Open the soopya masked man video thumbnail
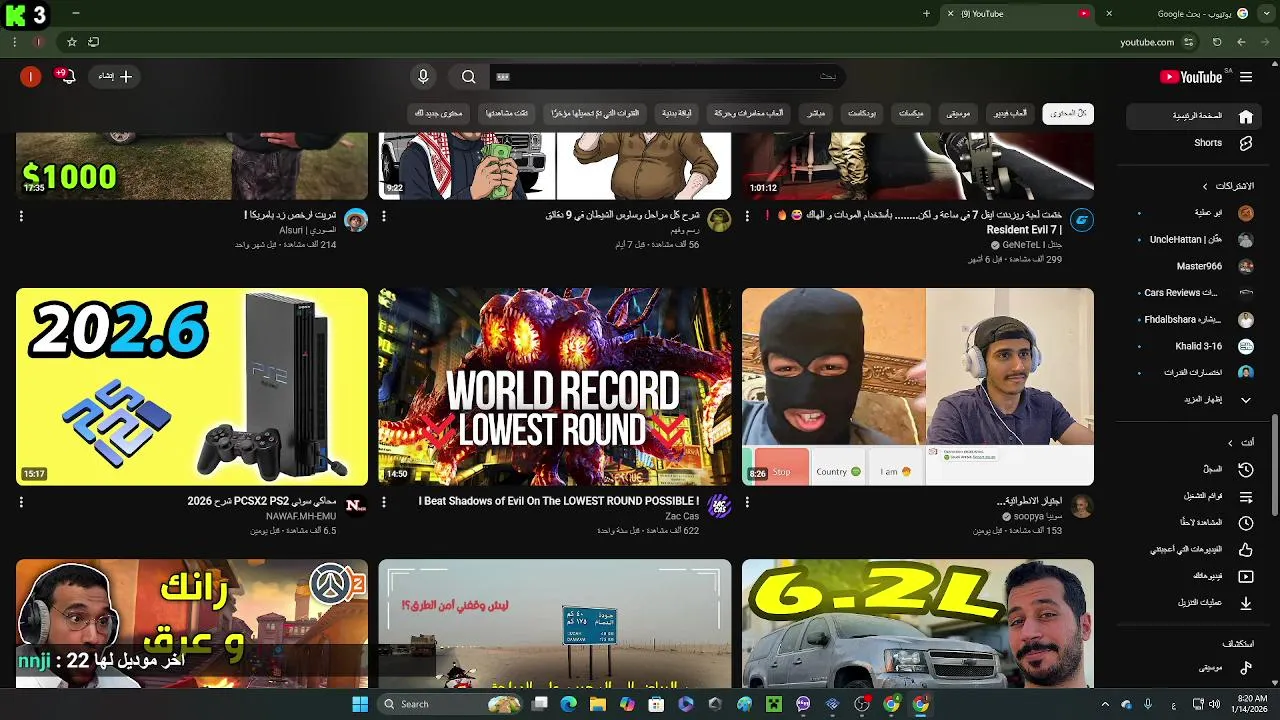 point(918,387)
